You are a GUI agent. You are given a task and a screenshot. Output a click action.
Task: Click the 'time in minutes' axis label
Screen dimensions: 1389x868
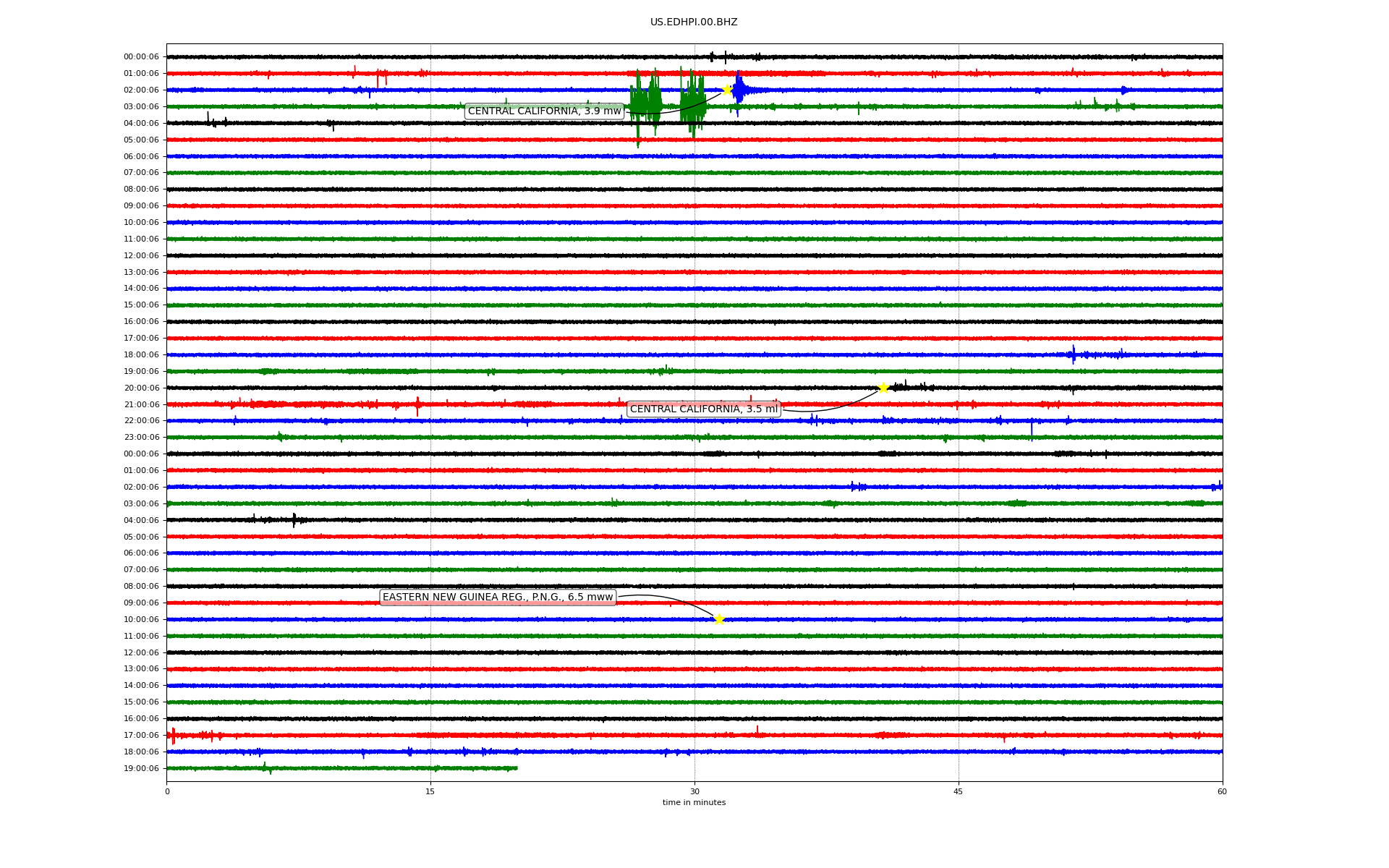(694, 802)
